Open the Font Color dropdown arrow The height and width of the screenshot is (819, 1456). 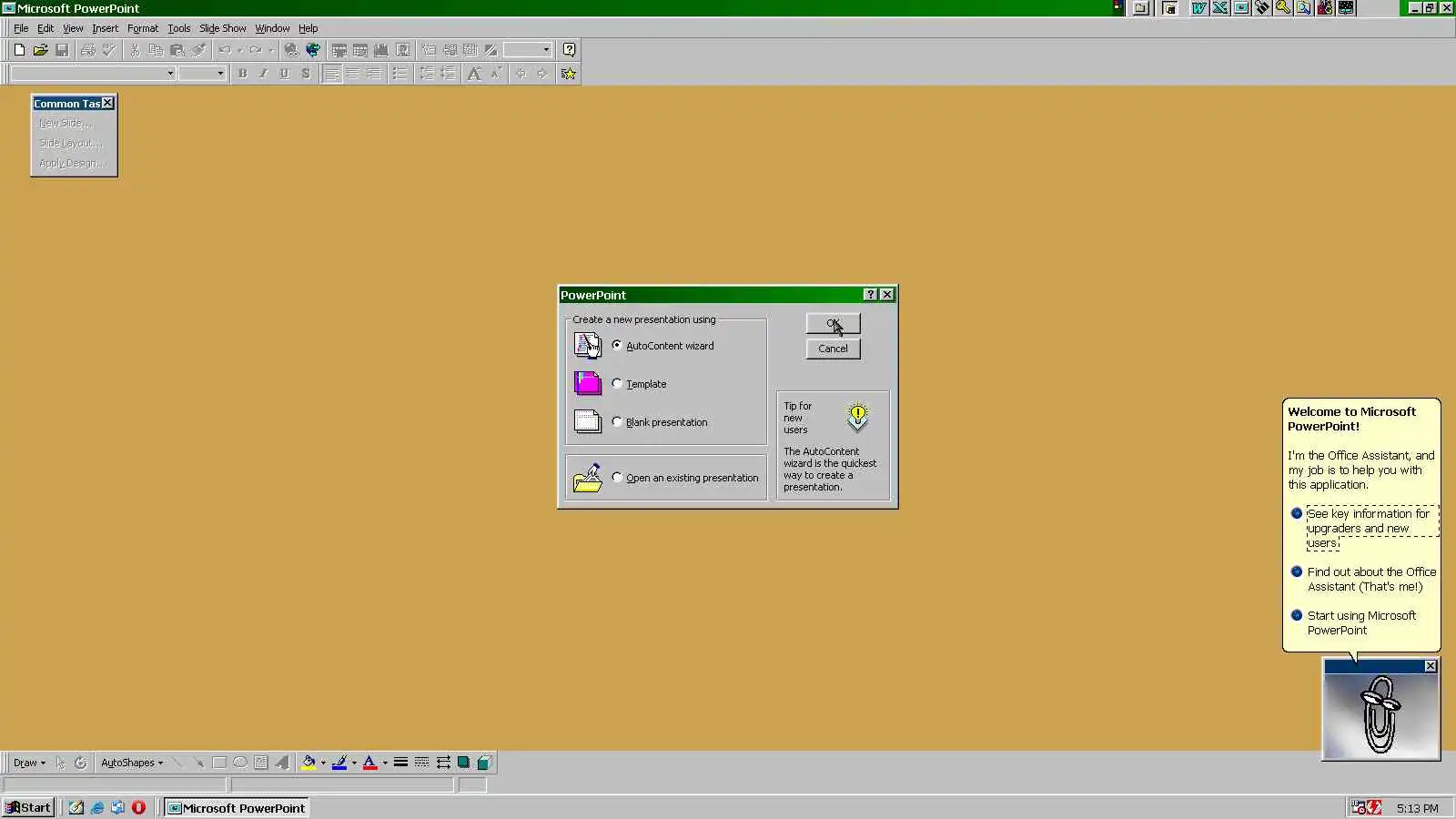385,763
